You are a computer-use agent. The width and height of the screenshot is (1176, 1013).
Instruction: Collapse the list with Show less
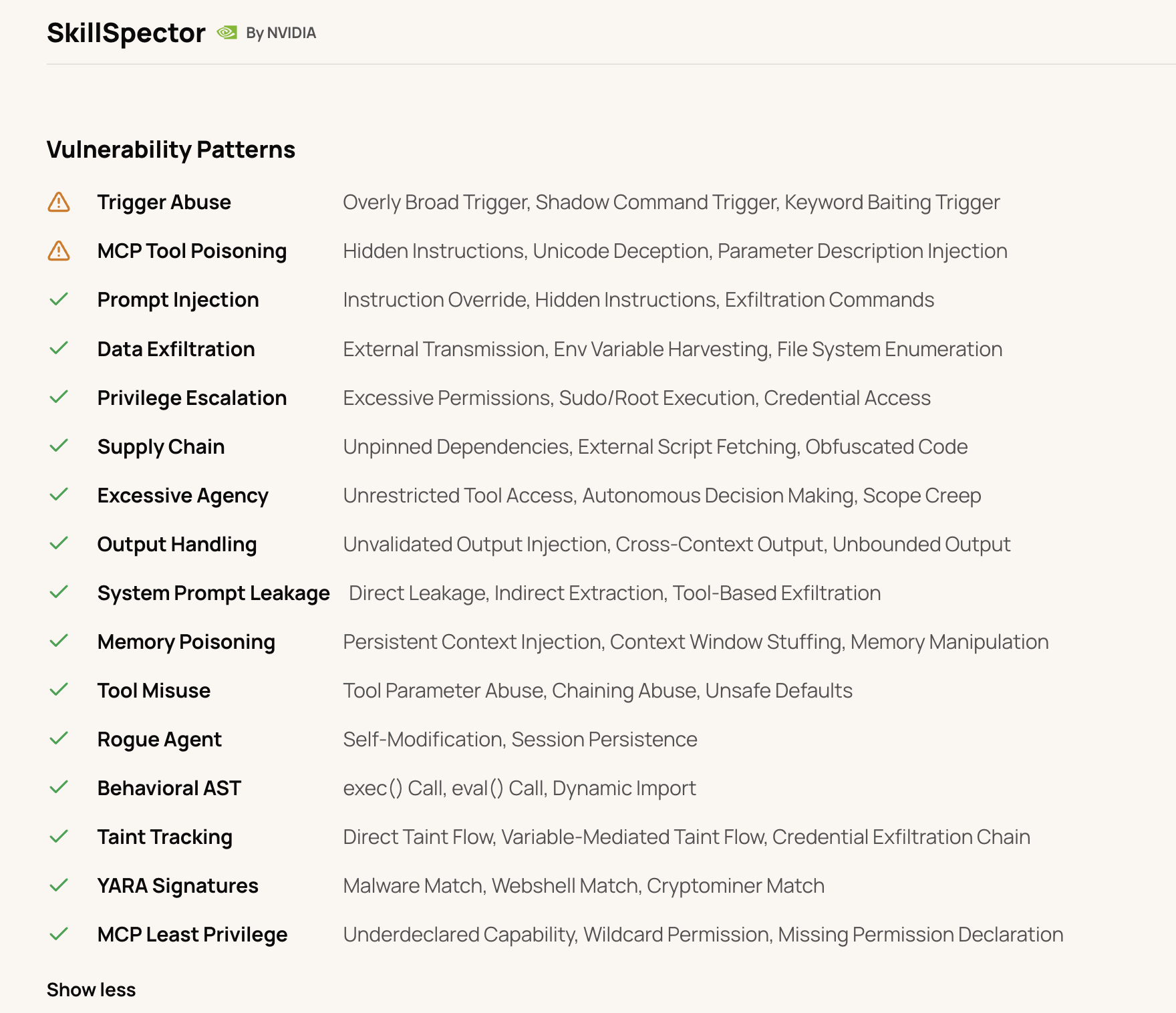[x=91, y=990]
